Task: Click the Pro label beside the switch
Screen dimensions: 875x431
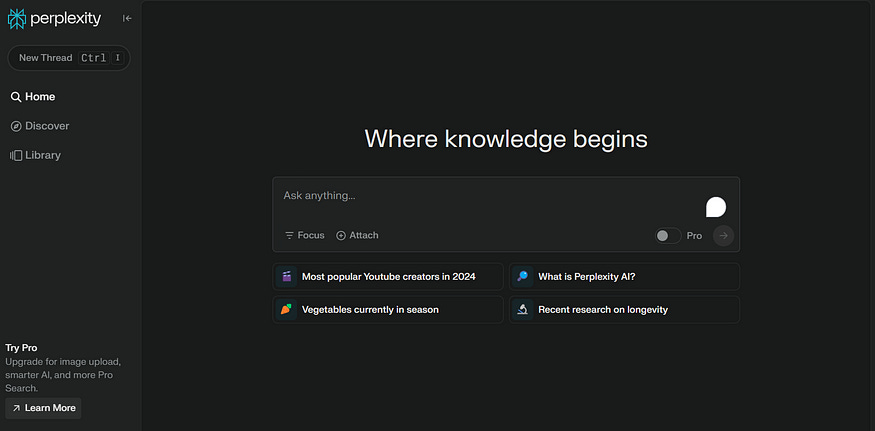Action: [x=694, y=236]
